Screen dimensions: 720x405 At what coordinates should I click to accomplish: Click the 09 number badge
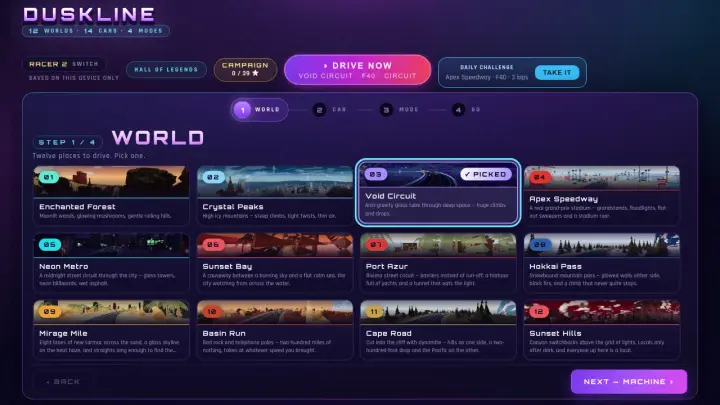(x=50, y=311)
